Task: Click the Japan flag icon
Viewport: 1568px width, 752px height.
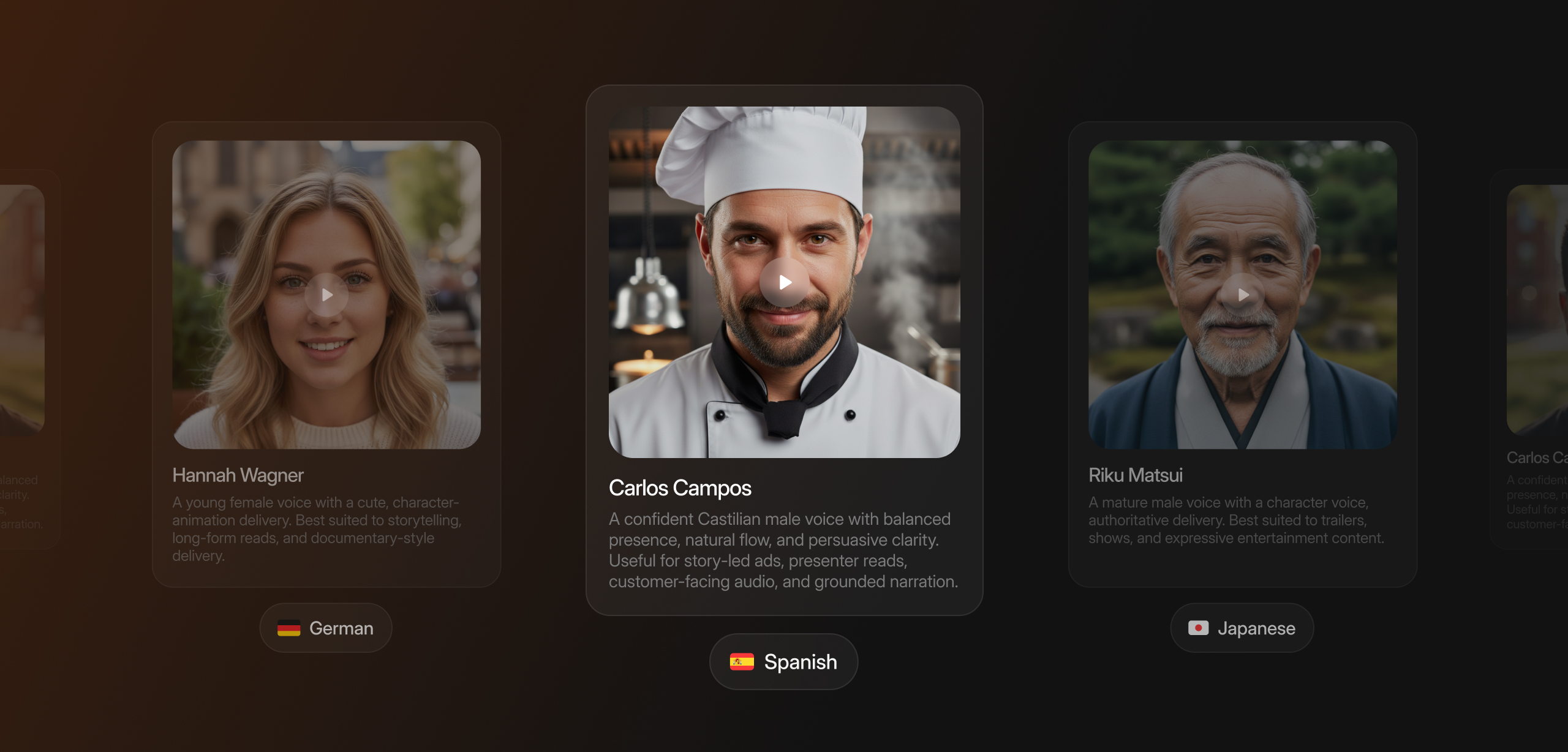Action: point(1199,628)
